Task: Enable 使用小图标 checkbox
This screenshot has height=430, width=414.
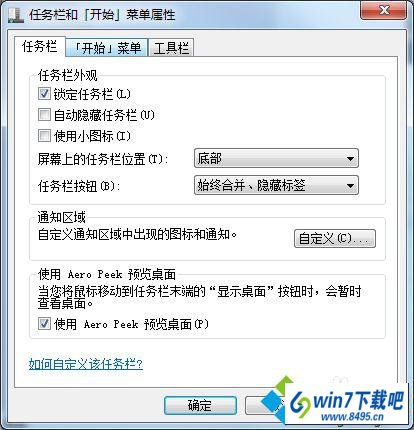Action: (44, 136)
